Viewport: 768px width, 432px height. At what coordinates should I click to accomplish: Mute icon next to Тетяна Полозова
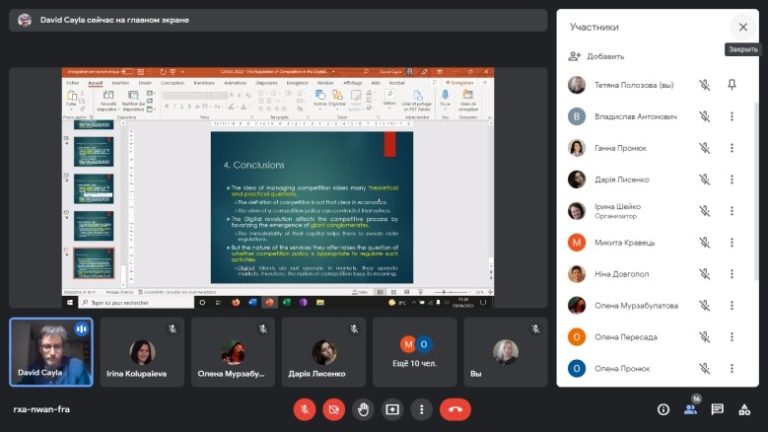coord(704,85)
